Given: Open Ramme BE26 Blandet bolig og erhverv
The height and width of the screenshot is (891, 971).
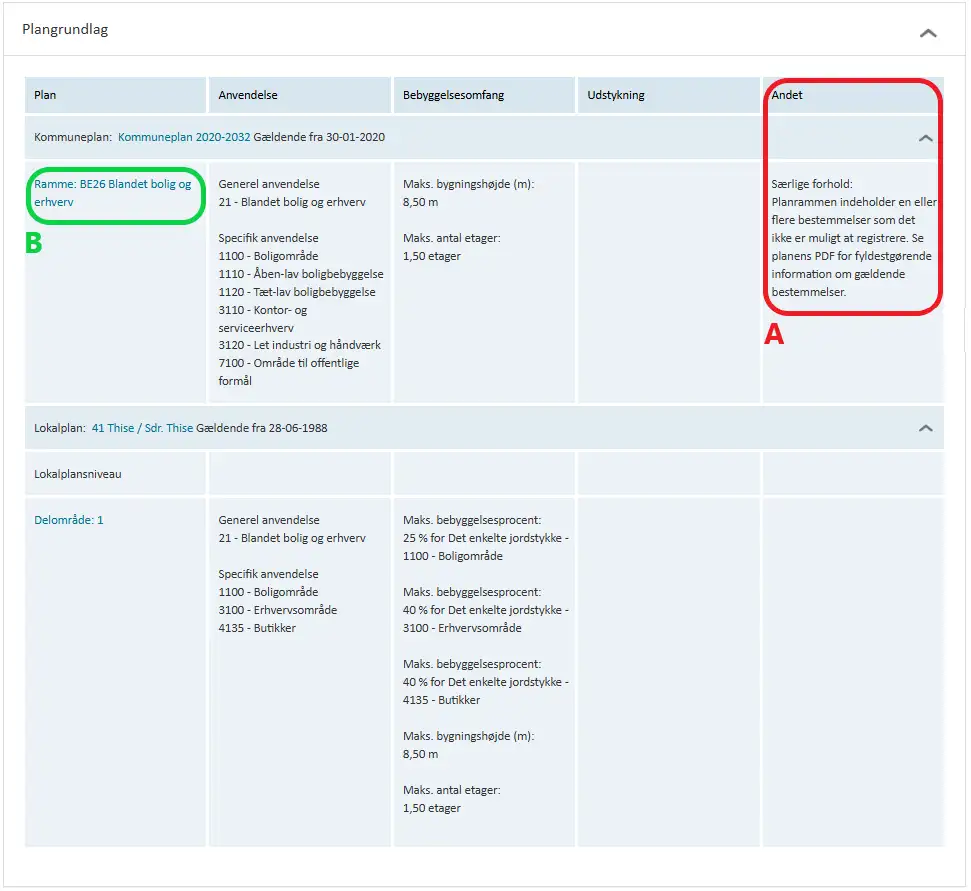Looking at the screenshot, I should tap(112, 193).
